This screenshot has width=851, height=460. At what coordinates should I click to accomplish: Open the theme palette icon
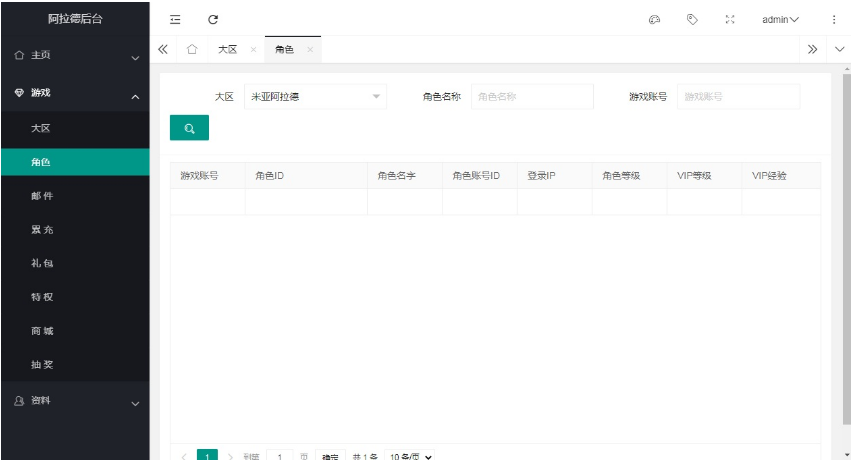tap(655, 19)
